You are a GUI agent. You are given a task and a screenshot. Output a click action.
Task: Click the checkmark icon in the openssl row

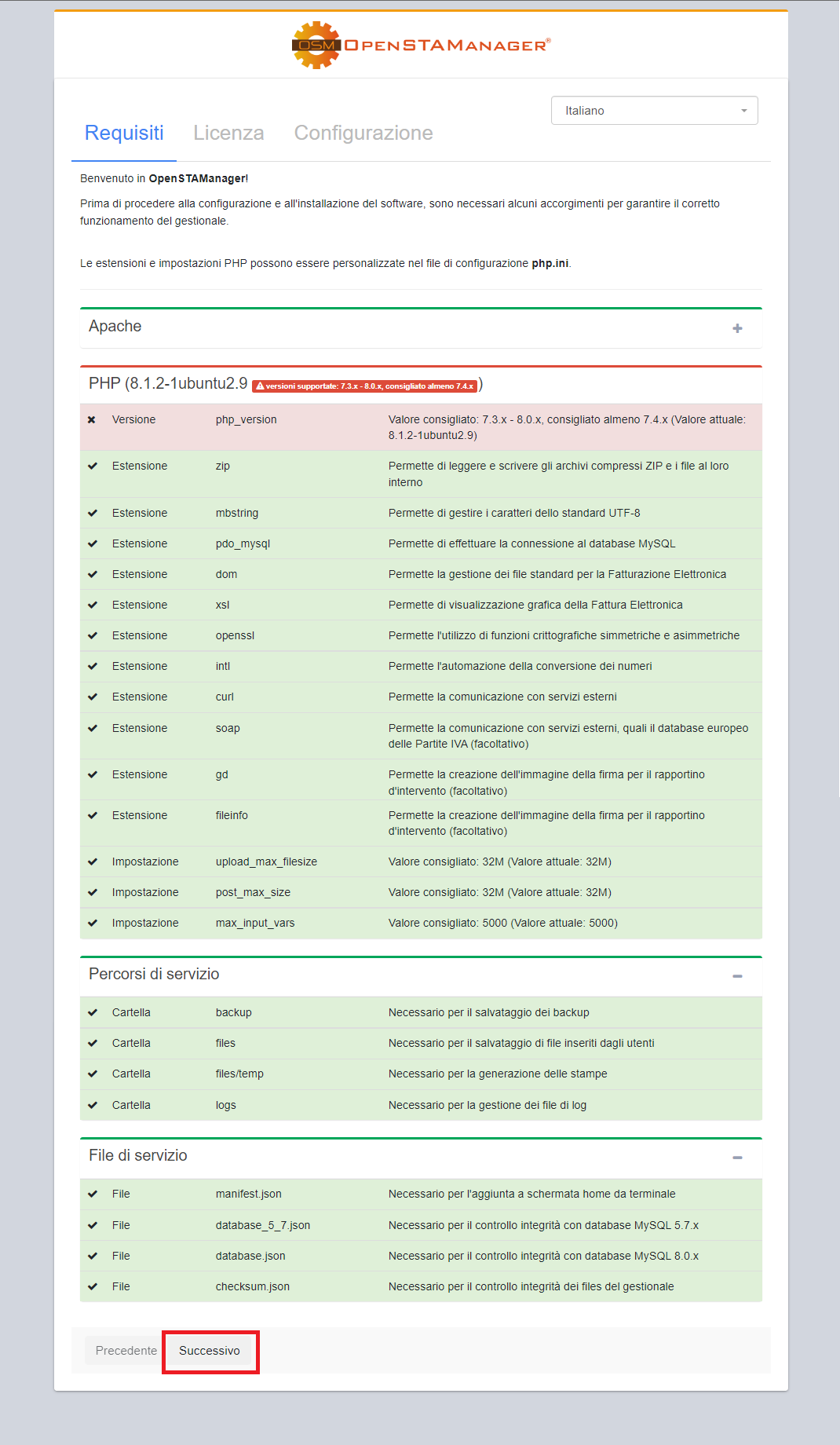[x=93, y=636]
